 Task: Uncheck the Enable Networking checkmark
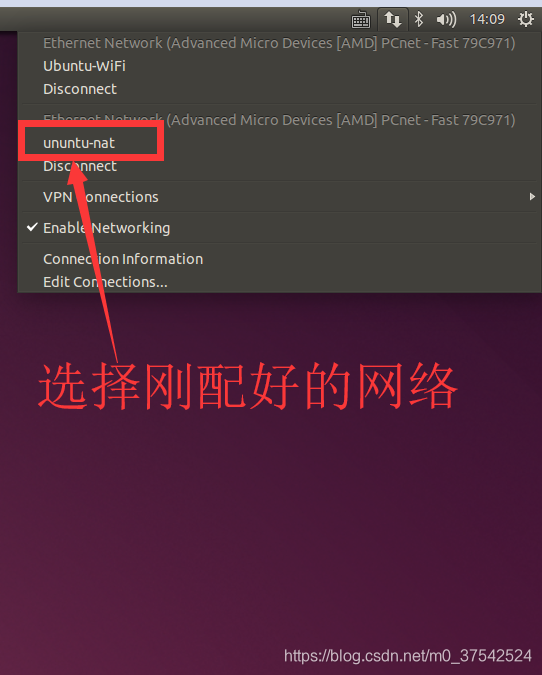pyautogui.click(x=32, y=227)
